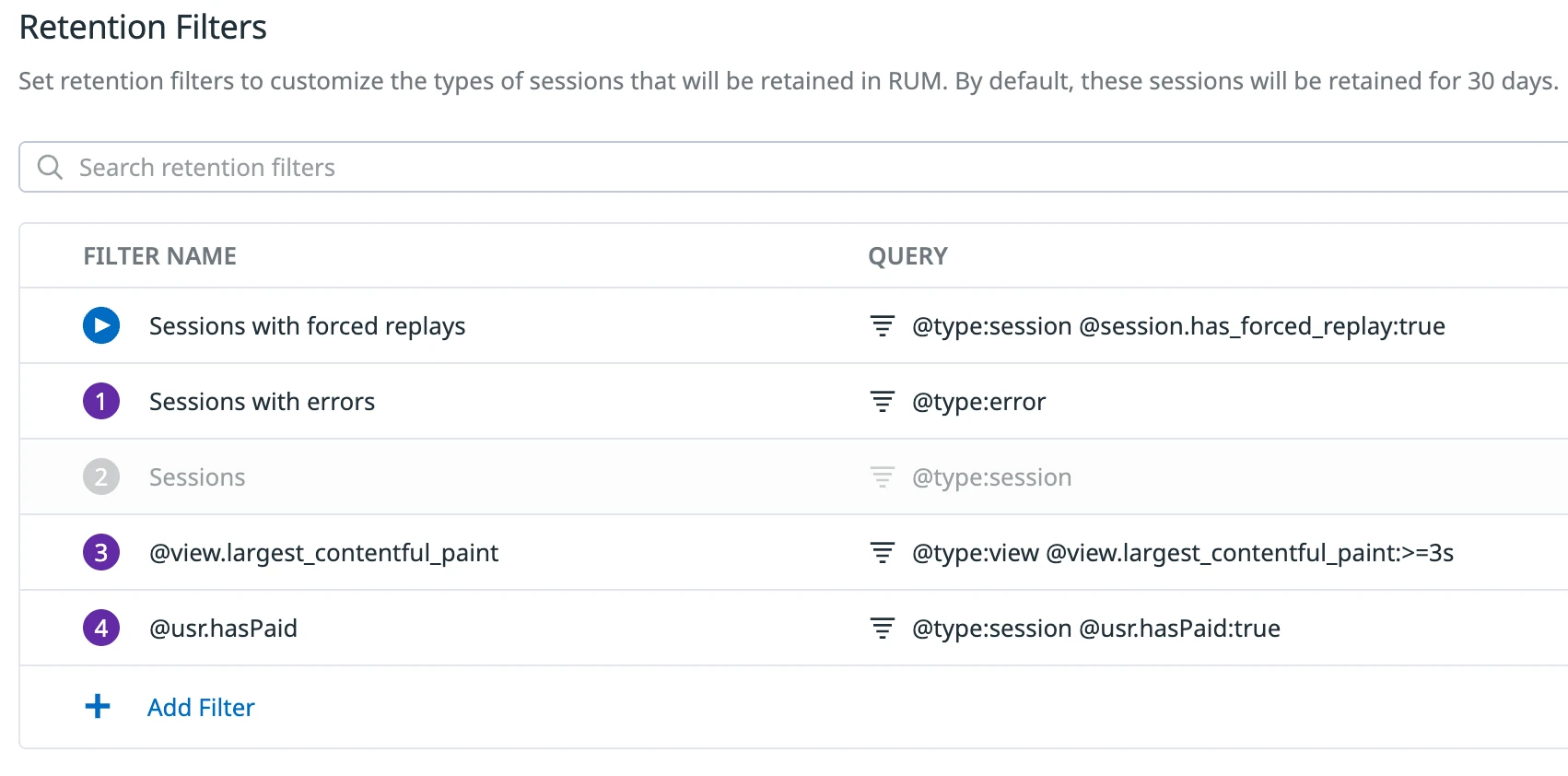Click the magnifying glass search icon
1568x776 pixels.
50,167
